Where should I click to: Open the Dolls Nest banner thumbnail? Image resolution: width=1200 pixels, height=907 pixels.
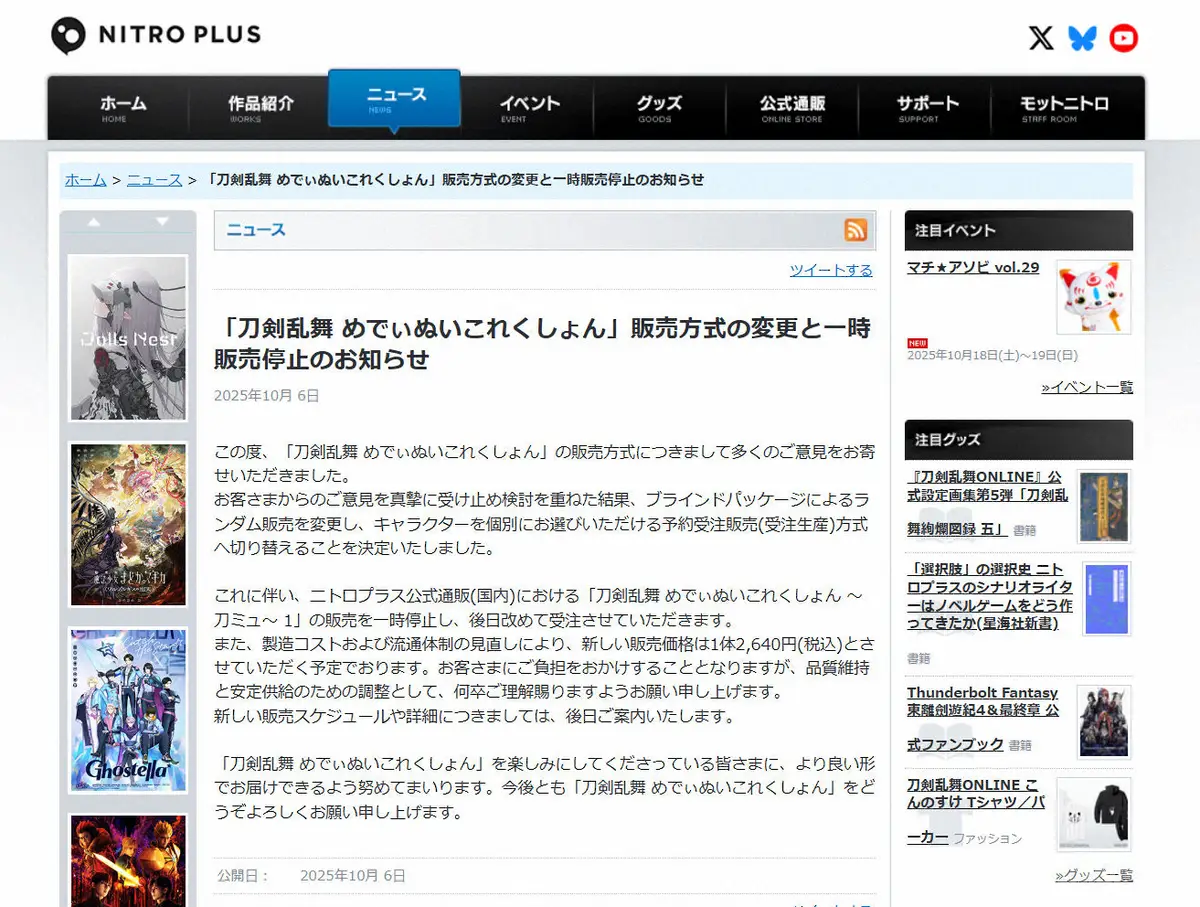[128, 338]
